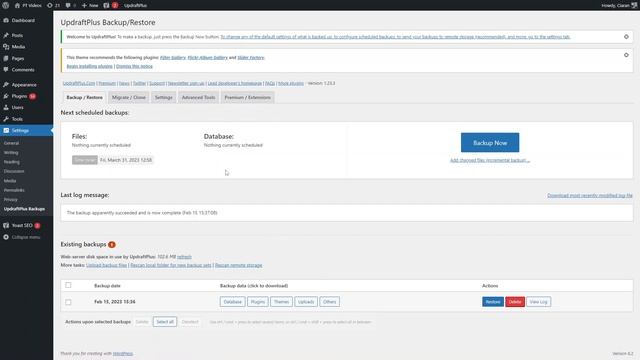Screen dimensions: 640x360
Task: Click Add changed files incremental backup link
Action: tap(490, 160)
